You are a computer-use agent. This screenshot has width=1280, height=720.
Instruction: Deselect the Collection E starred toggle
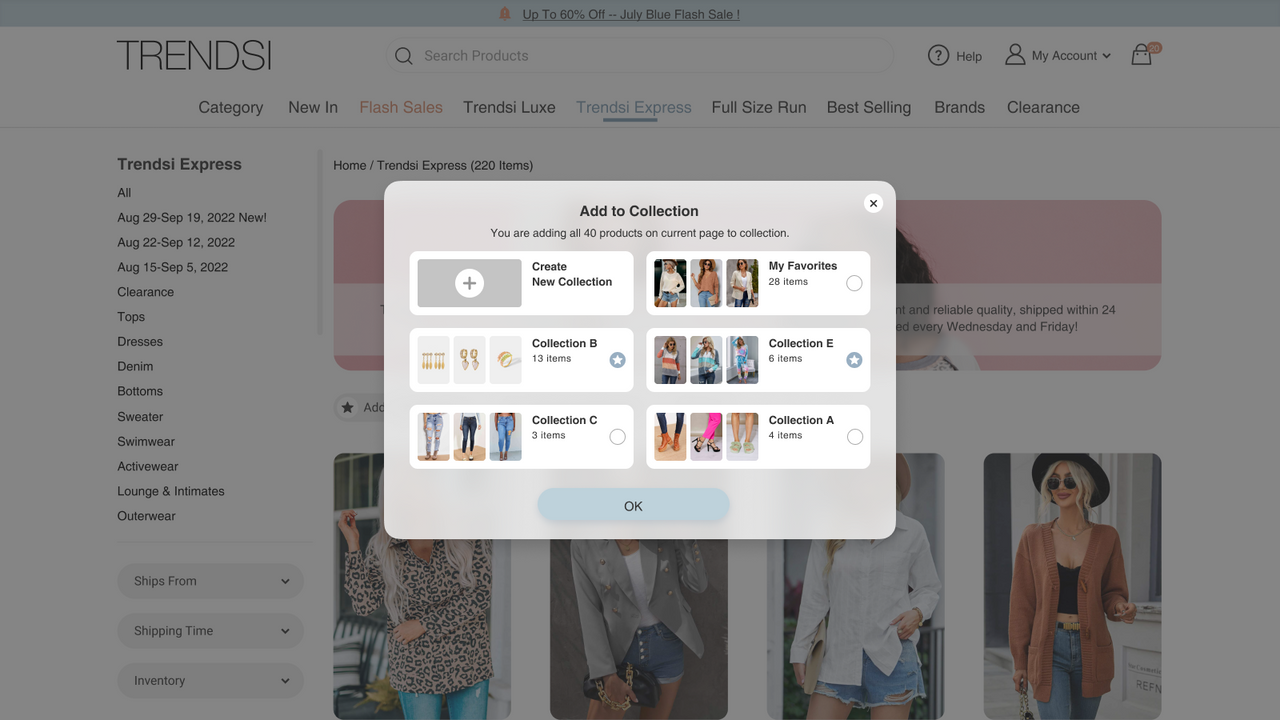[x=854, y=360]
